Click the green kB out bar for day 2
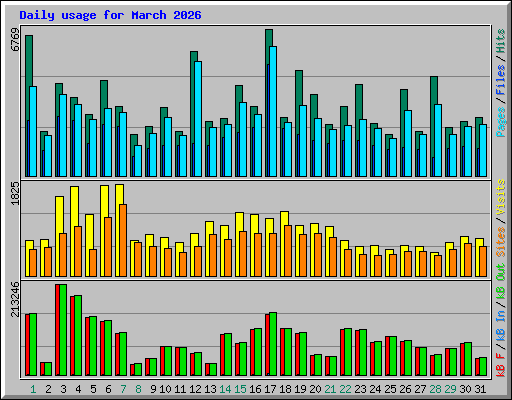 click(48, 369)
